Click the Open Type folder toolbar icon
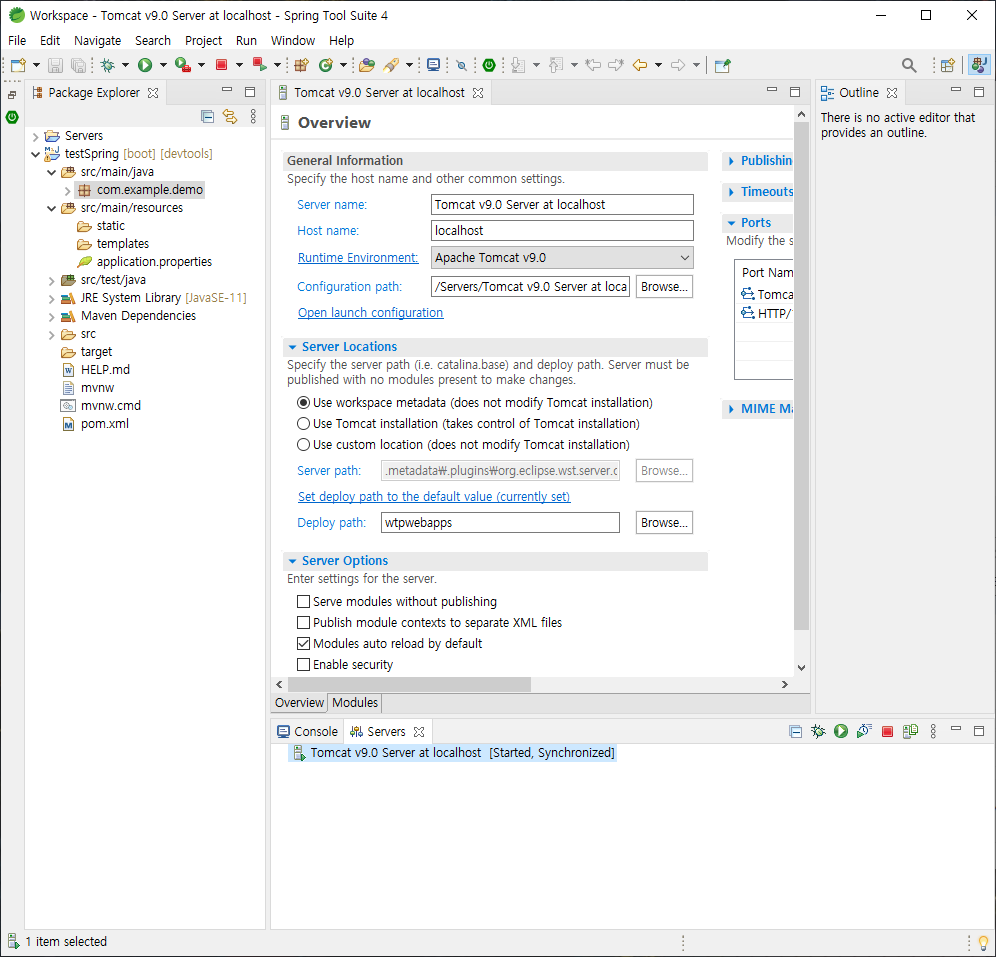This screenshot has width=996, height=957. tap(367, 65)
